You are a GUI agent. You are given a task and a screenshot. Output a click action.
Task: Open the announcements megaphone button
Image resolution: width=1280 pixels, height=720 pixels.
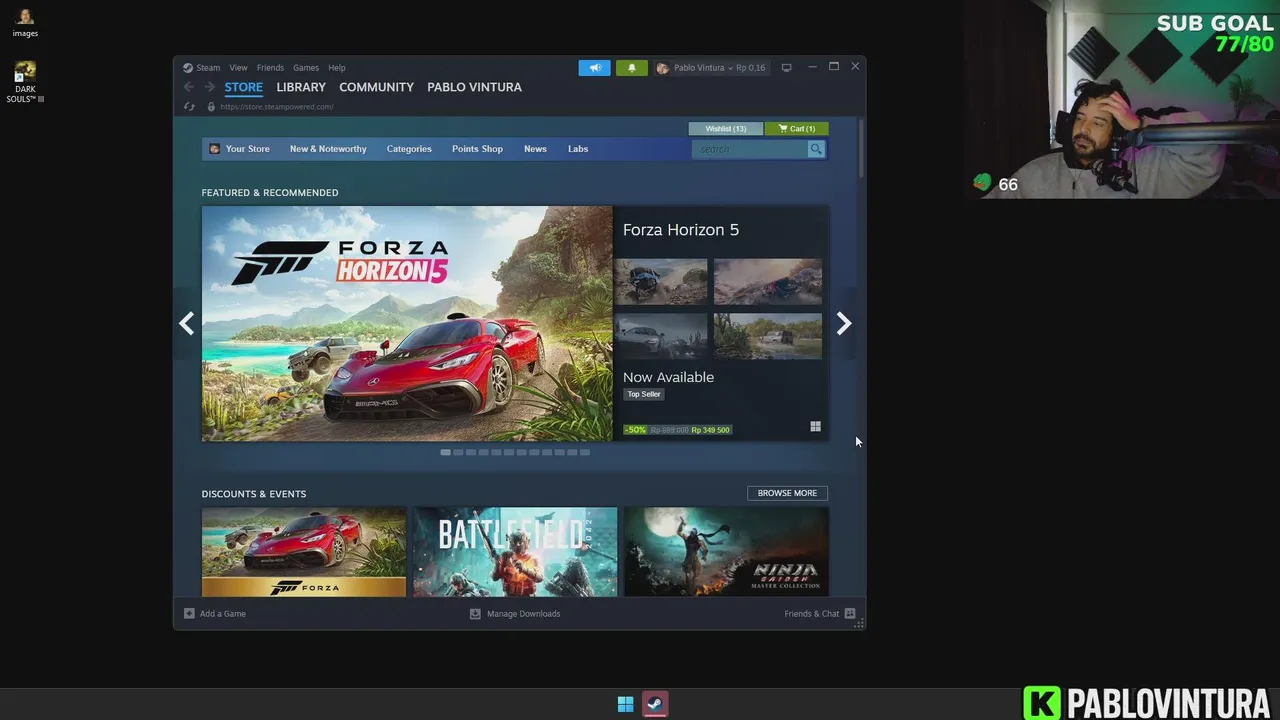594,68
